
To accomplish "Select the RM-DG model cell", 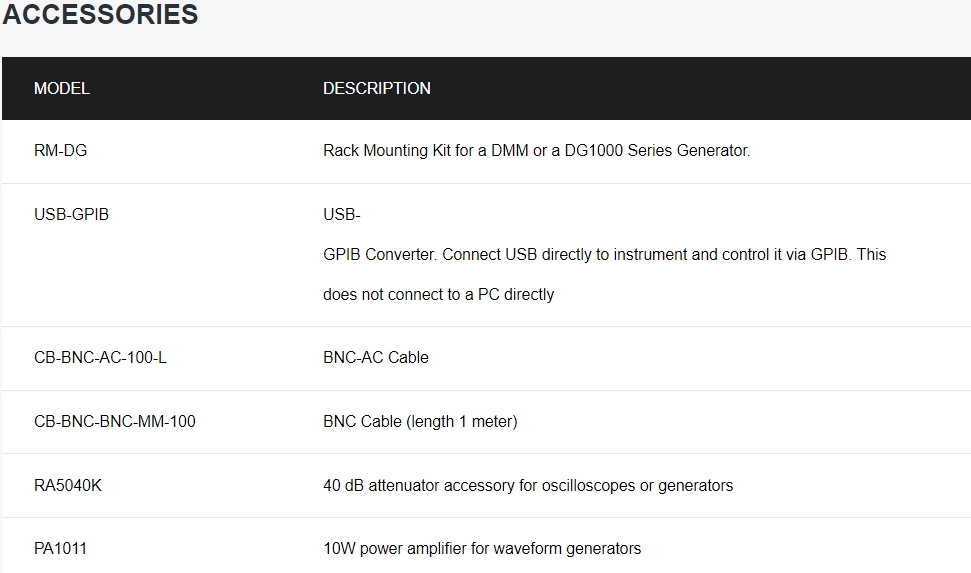I will 61,151.
